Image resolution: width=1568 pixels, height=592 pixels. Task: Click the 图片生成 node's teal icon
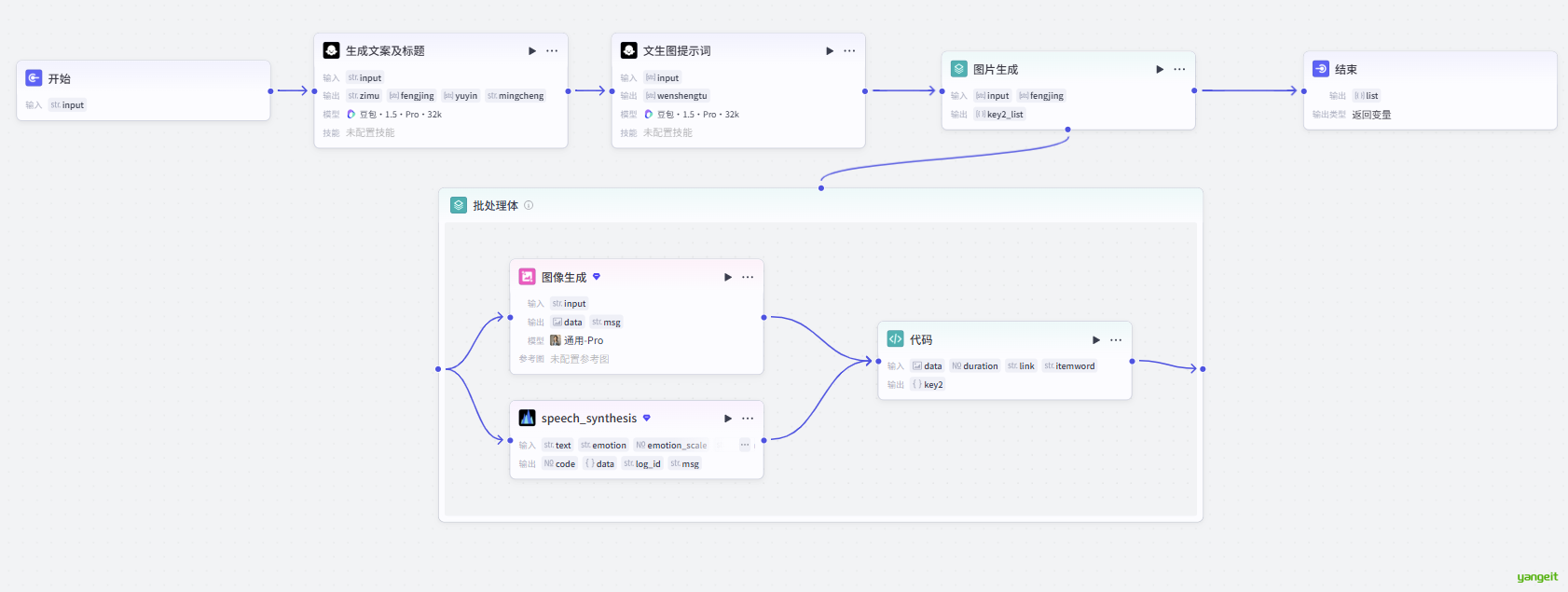(x=958, y=69)
